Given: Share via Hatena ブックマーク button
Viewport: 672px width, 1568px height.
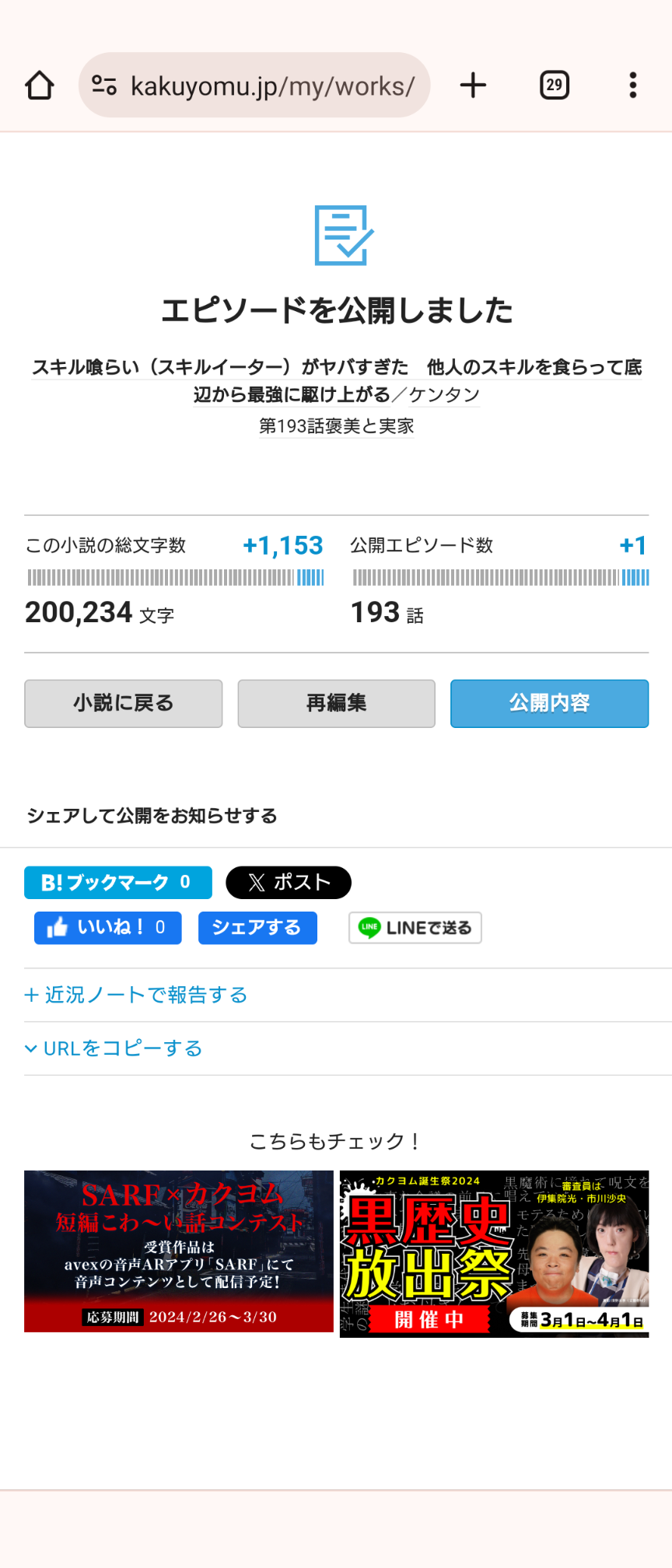Looking at the screenshot, I should pos(118,883).
